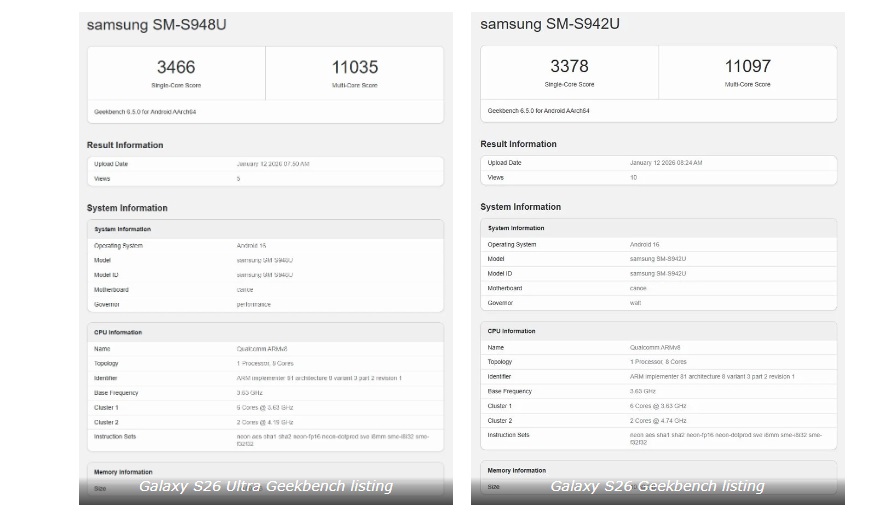This screenshot has height=514, width=895.
Task: Click '6 Cores @ 3.63 GHz' in SM-S948U listing
Action: (265, 408)
